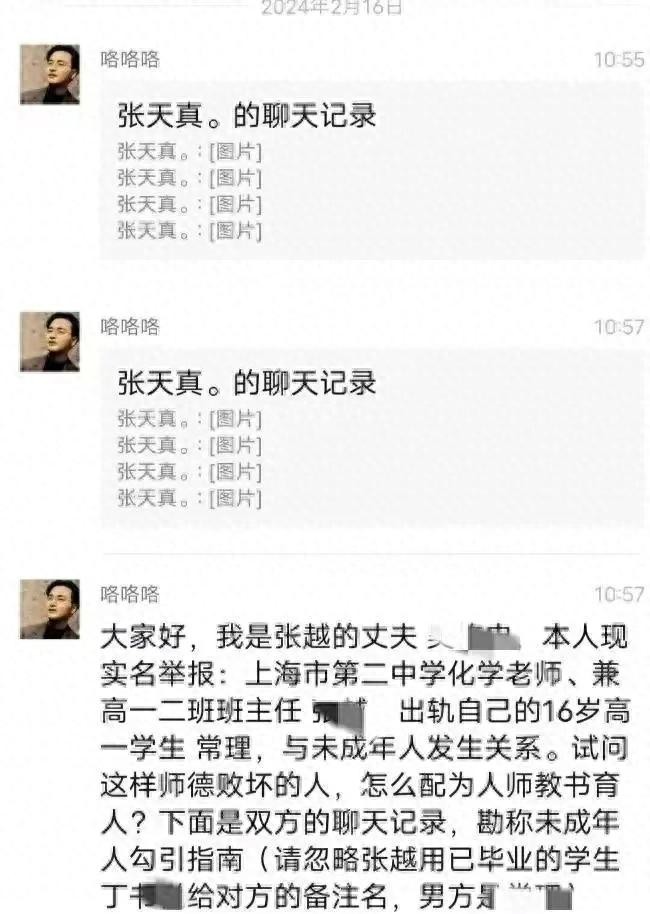The height and width of the screenshot is (914, 650).
Task: Tap the title of the first chat record card
Action: pos(247,115)
